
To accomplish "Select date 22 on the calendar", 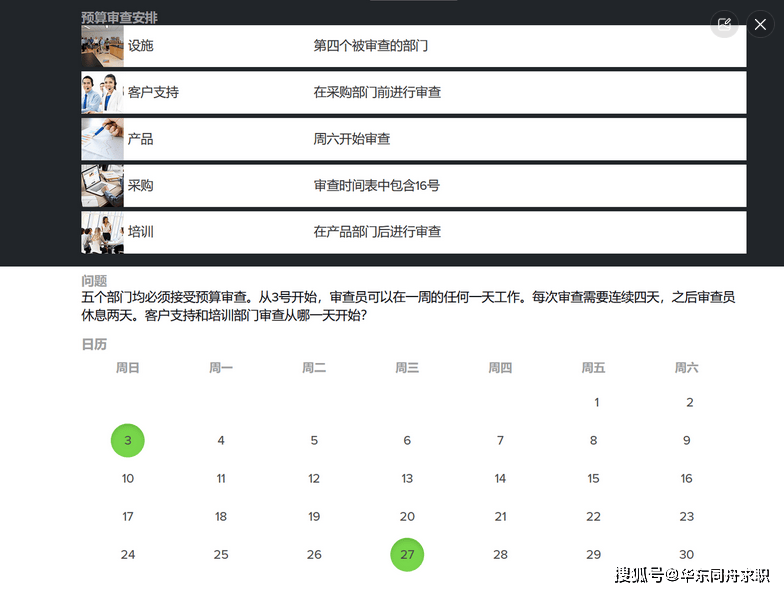I will (594, 516).
